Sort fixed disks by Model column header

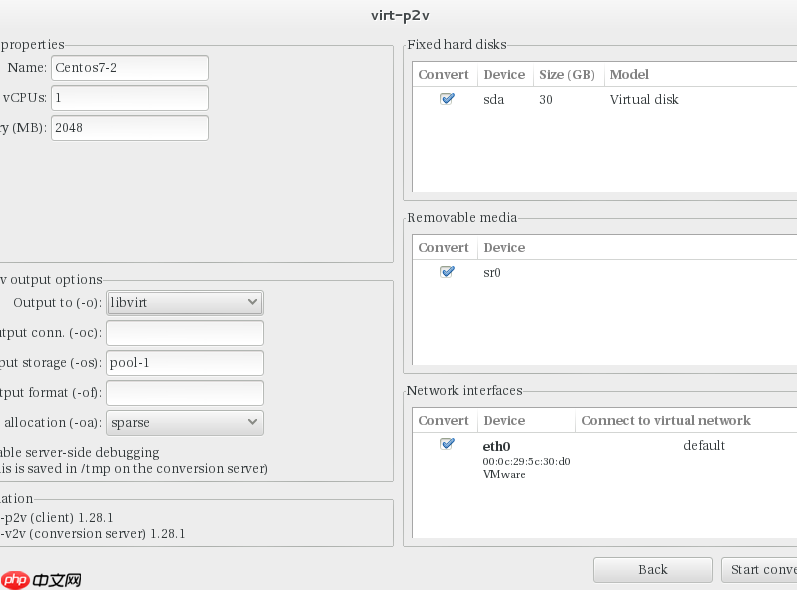point(700,75)
